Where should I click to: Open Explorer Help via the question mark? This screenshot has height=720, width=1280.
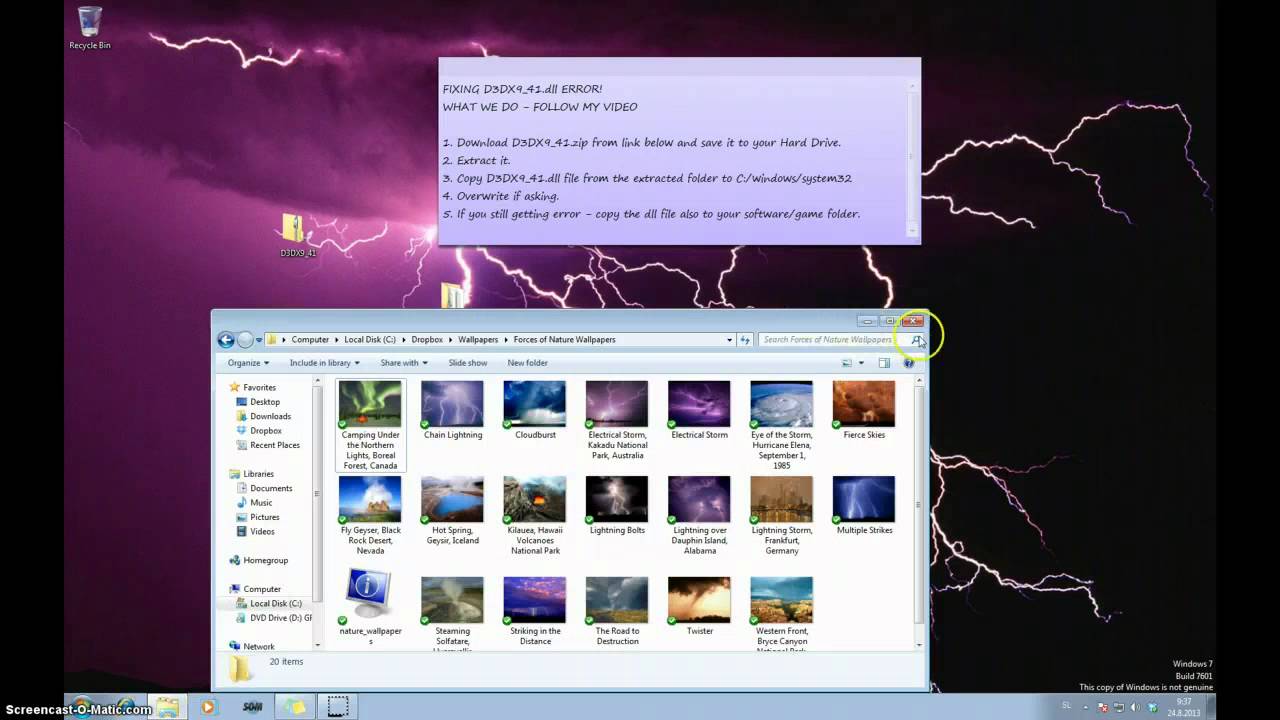tap(909, 363)
